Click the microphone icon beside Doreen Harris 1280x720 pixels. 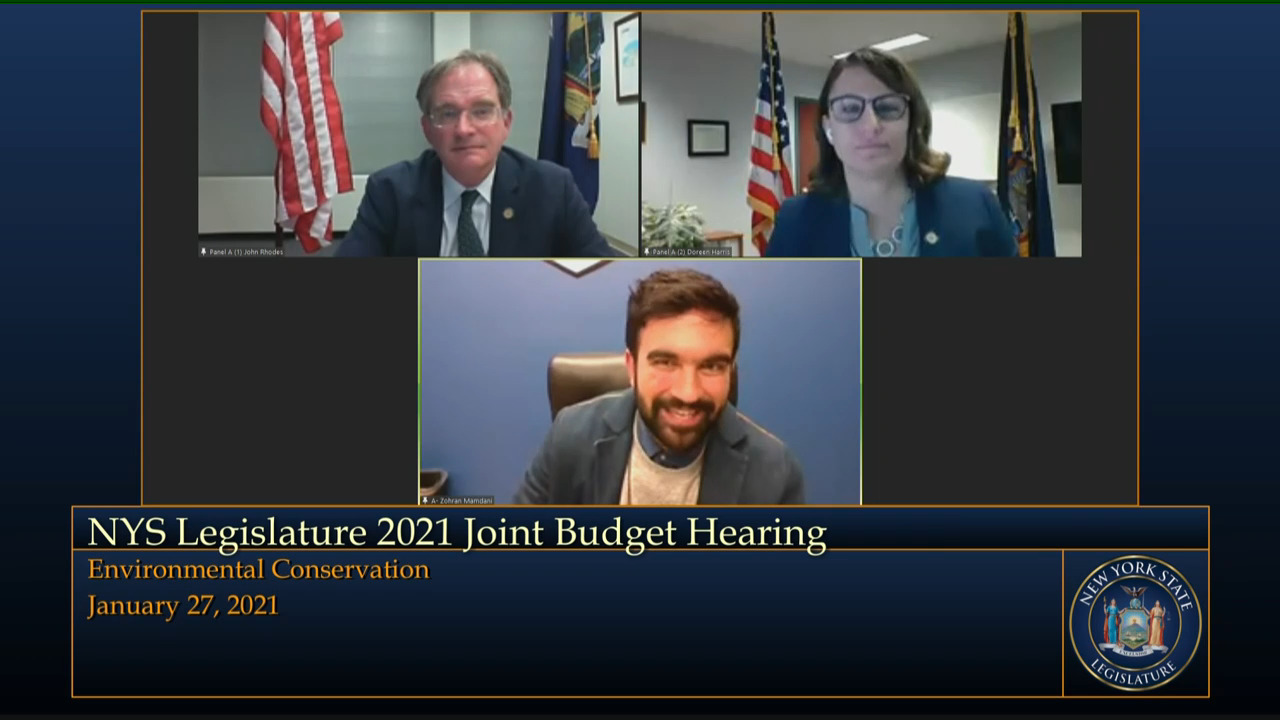coord(647,252)
